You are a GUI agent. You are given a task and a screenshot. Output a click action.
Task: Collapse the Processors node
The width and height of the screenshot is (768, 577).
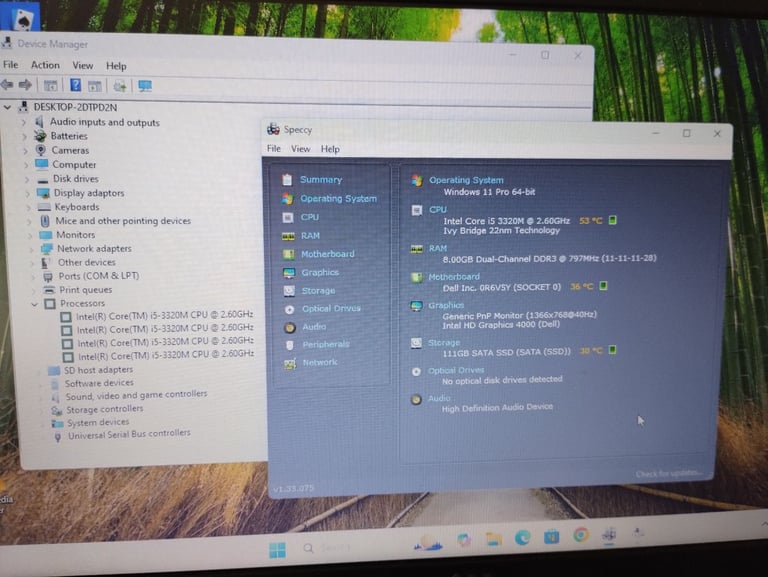click(34, 304)
